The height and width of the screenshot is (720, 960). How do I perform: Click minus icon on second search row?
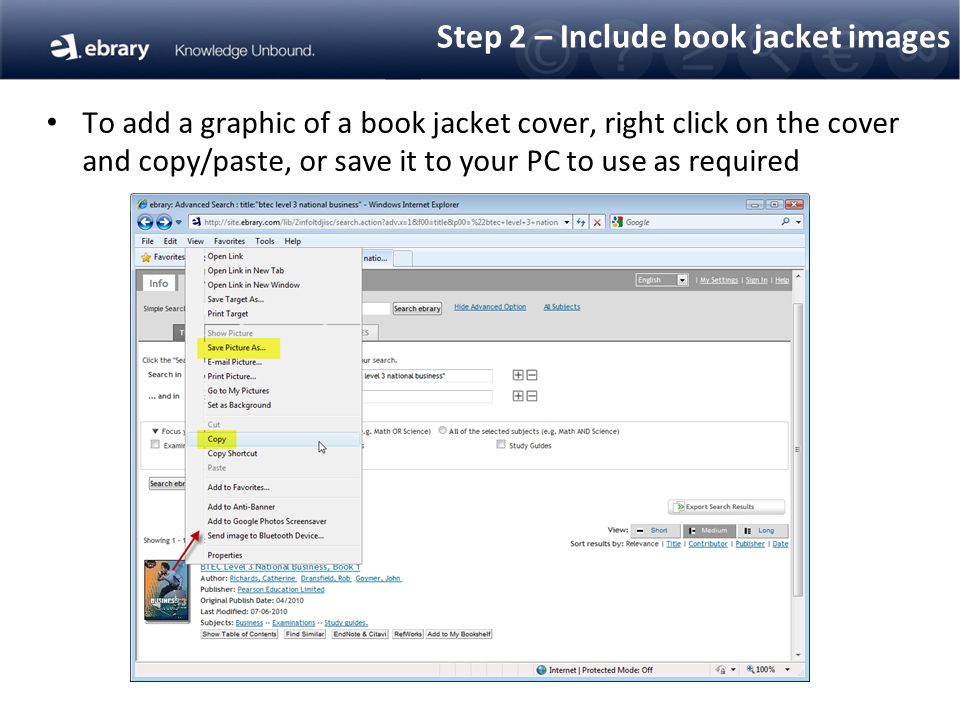click(x=532, y=396)
